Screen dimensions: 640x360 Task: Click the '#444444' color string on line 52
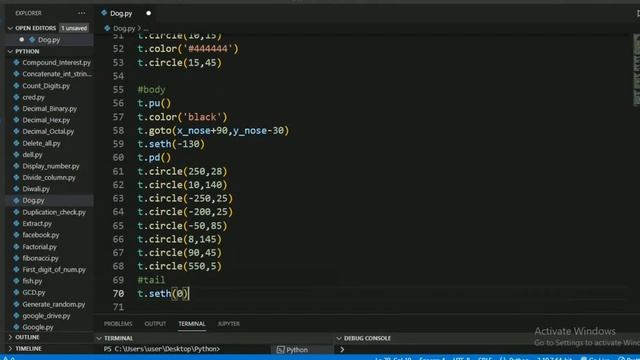click(208, 49)
